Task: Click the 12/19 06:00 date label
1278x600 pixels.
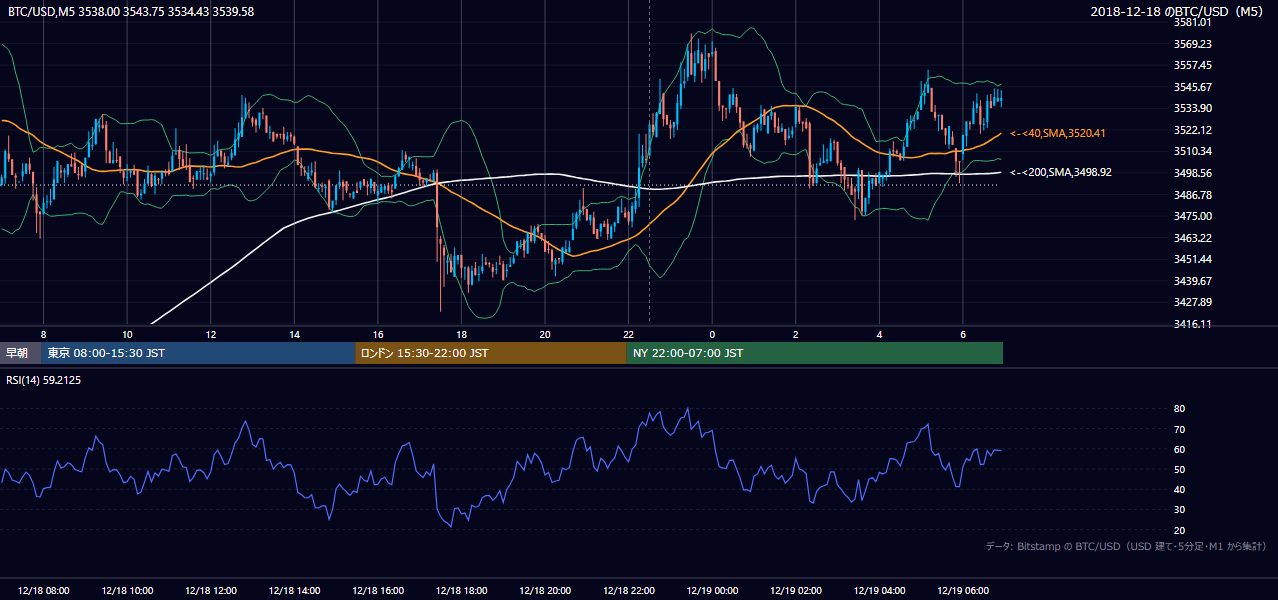Action: [962, 591]
